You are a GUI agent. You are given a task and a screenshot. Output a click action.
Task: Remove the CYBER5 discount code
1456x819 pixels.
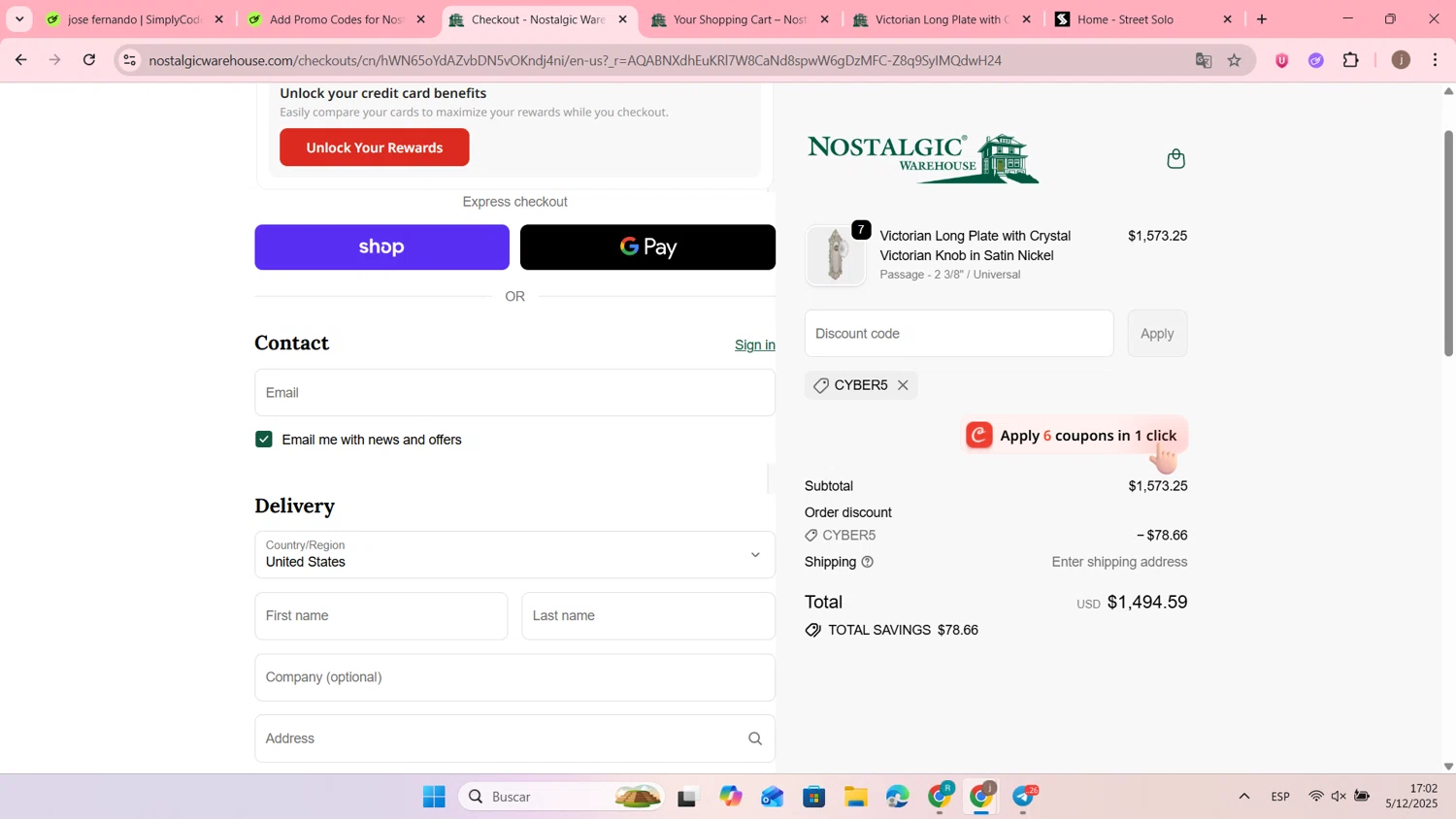tap(903, 385)
